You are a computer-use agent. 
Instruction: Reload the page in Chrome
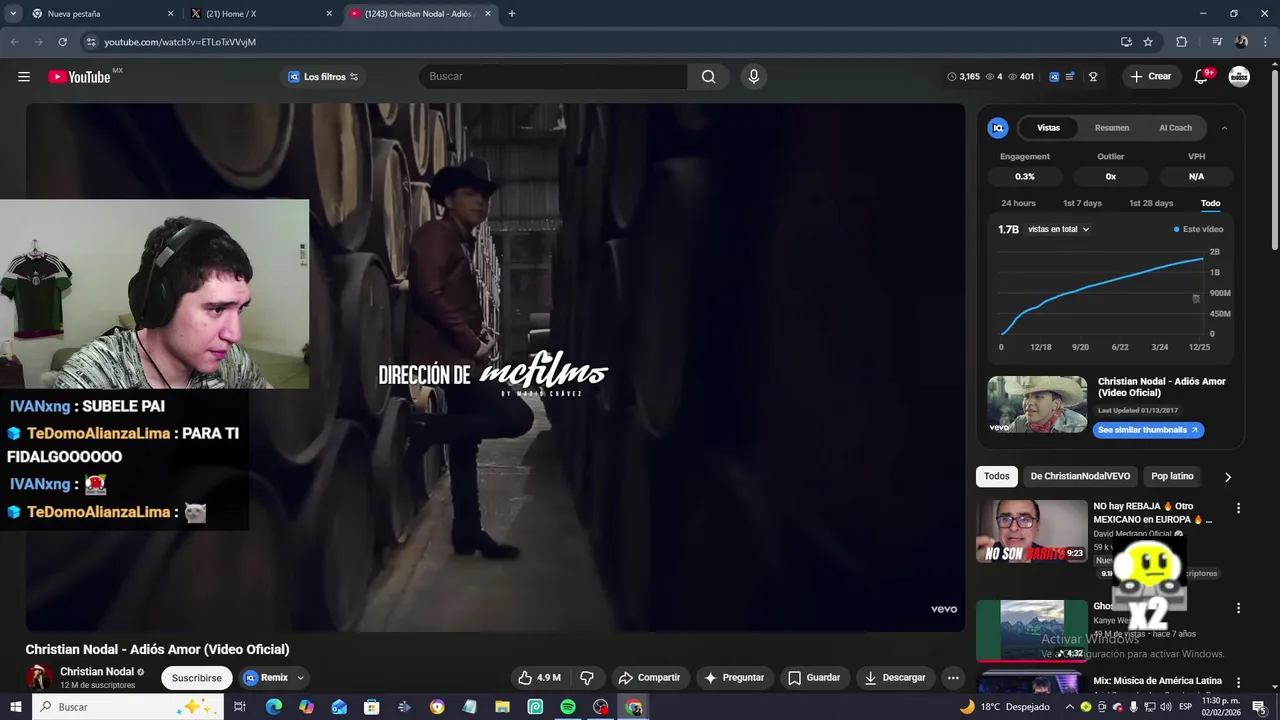click(63, 42)
